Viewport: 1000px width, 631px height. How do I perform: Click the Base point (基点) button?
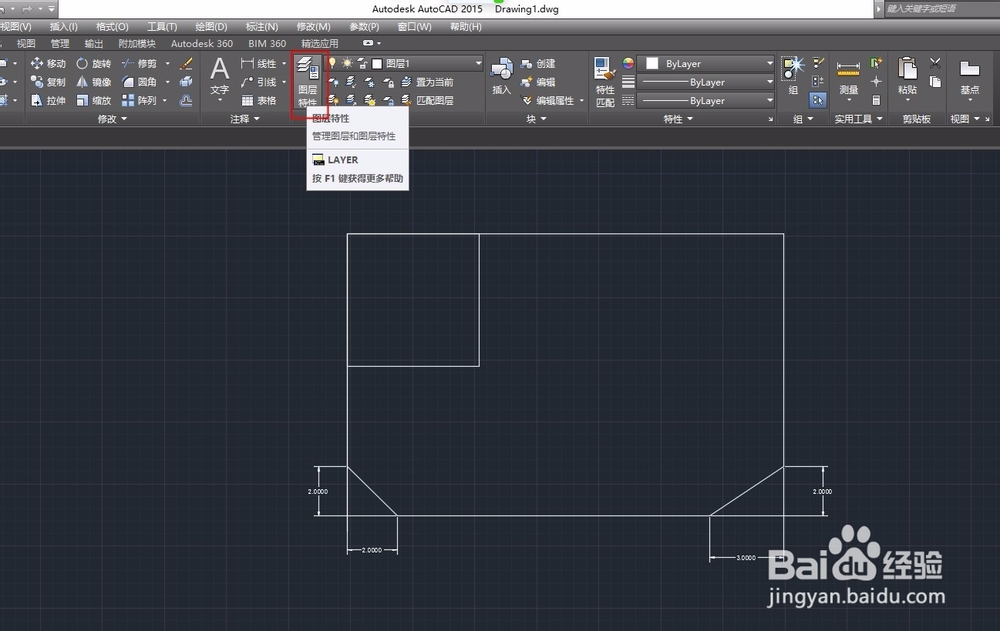click(969, 77)
